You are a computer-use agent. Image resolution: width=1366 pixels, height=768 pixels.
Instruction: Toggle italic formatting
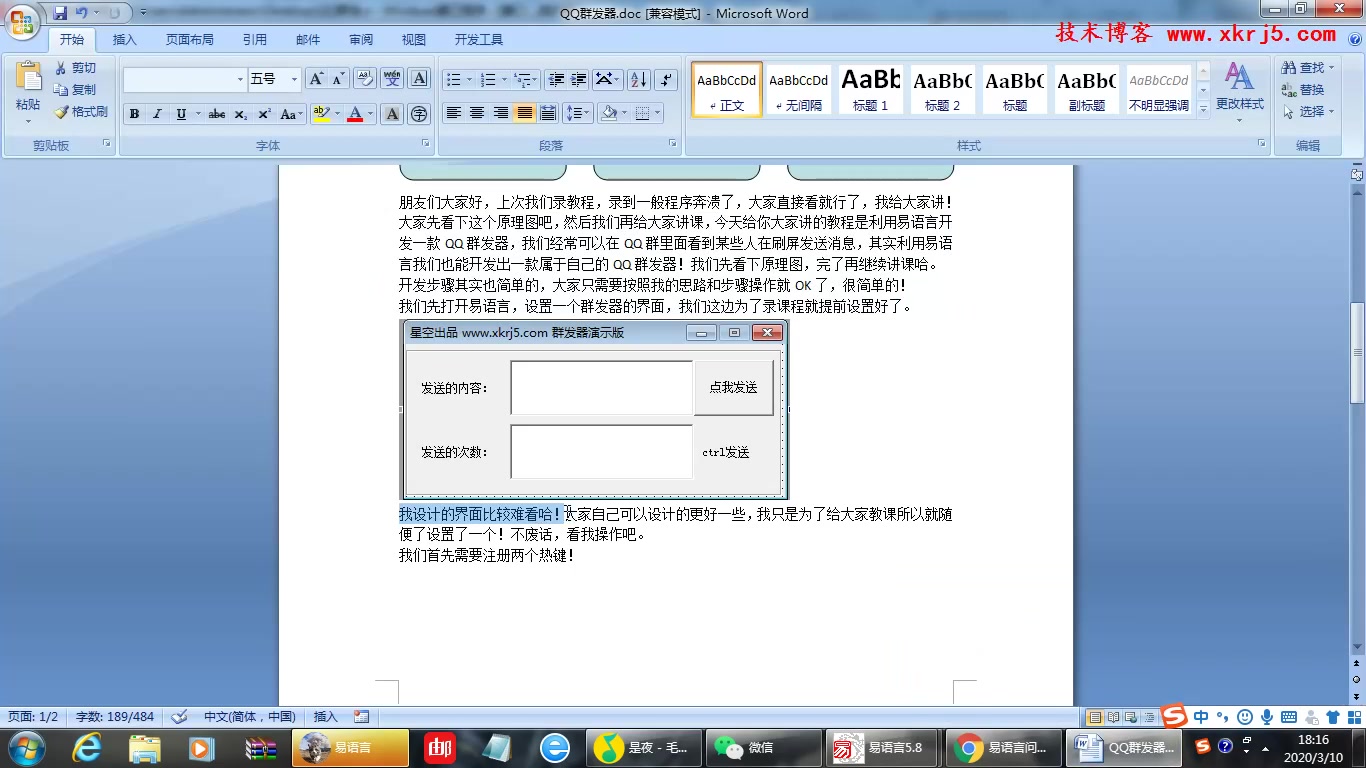157,114
